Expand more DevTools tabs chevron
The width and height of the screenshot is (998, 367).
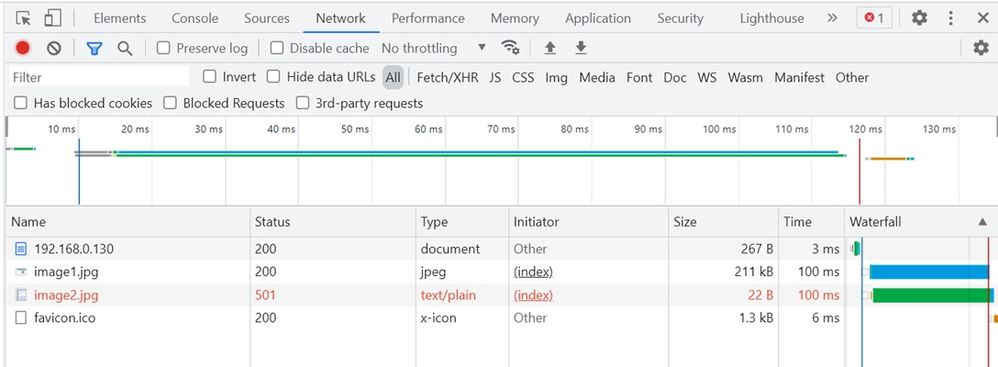coord(832,18)
